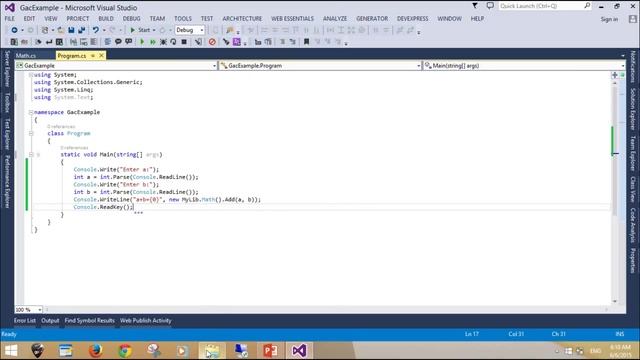Viewport: 640px width, 360px height.
Task: Open the ARCHITECTURE menu
Action: (242, 19)
